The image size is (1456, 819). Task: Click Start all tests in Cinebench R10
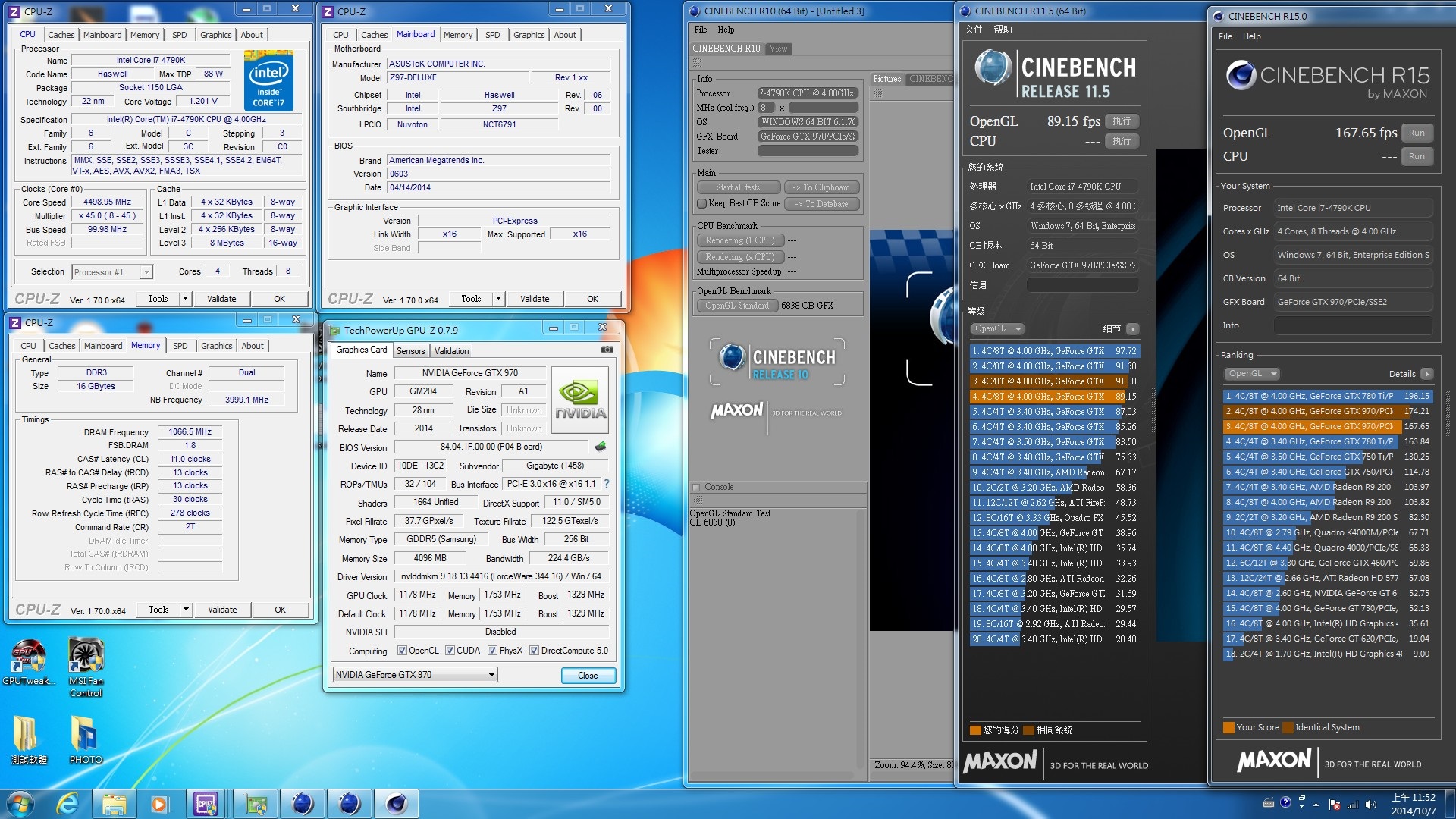tap(738, 187)
